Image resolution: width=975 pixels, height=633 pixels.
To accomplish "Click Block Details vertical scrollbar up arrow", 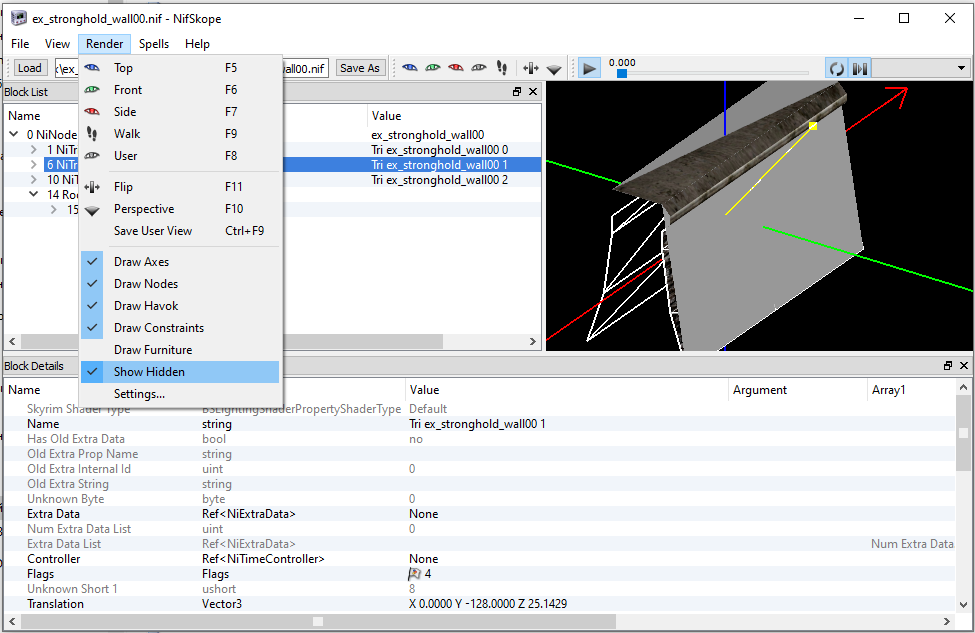I will point(963,387).
